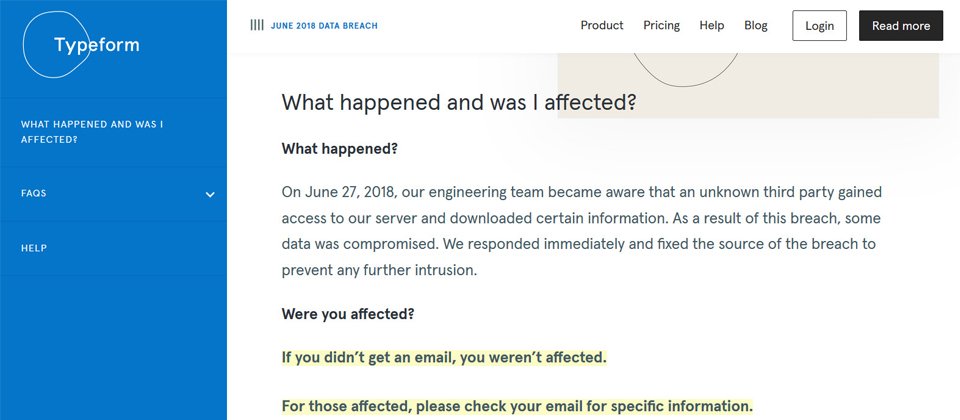Screen dimensions: 960x420
Task: Click the Were you affected? subheading
Action: [x=348, y=314]
